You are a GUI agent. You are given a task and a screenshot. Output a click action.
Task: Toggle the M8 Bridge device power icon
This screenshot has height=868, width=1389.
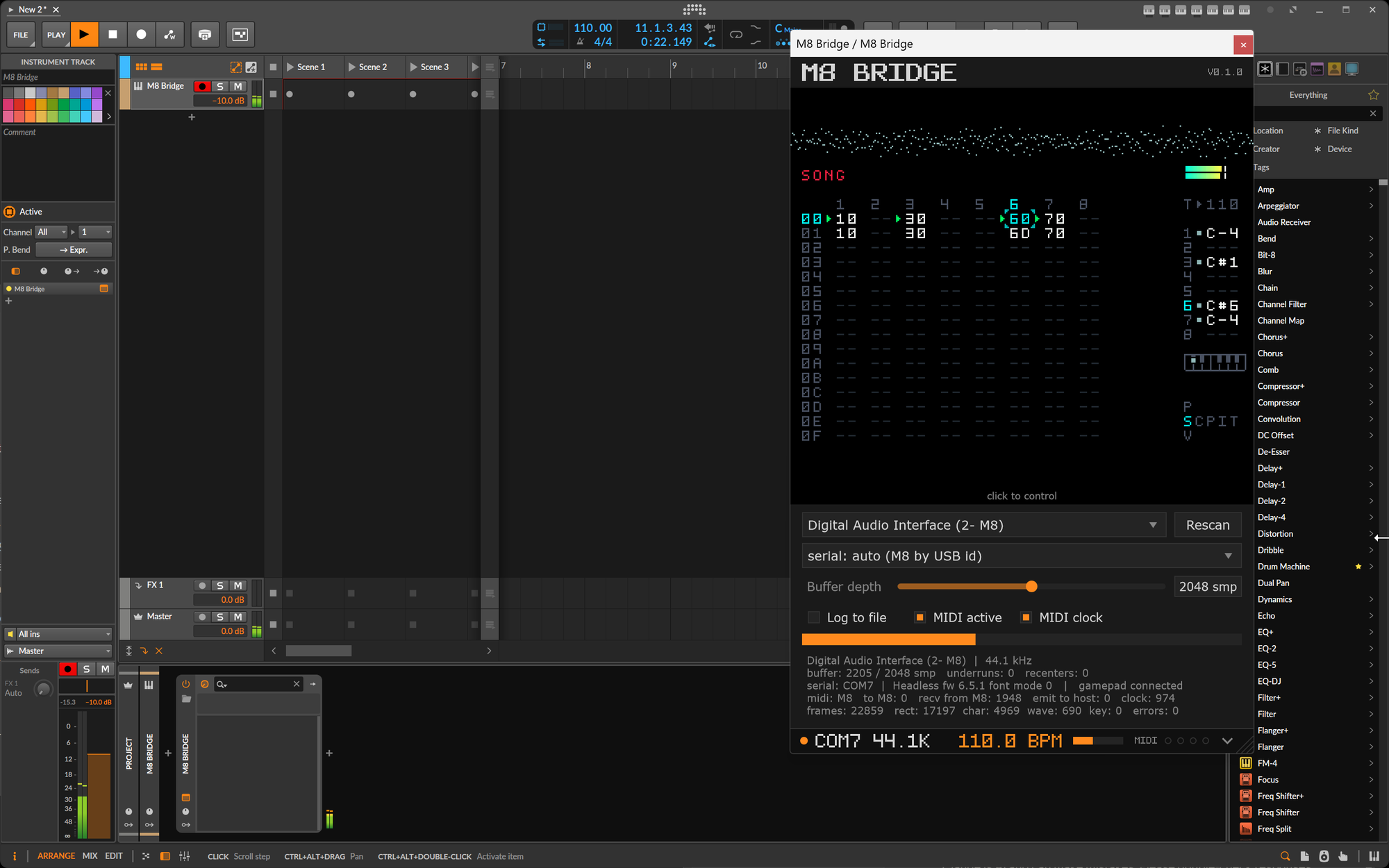pyautogui.click(x=185, y=684)
